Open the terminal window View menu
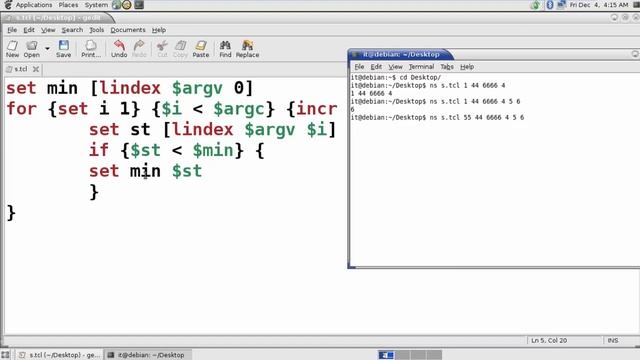The image size is (640, 360). (x=395, y=67)
